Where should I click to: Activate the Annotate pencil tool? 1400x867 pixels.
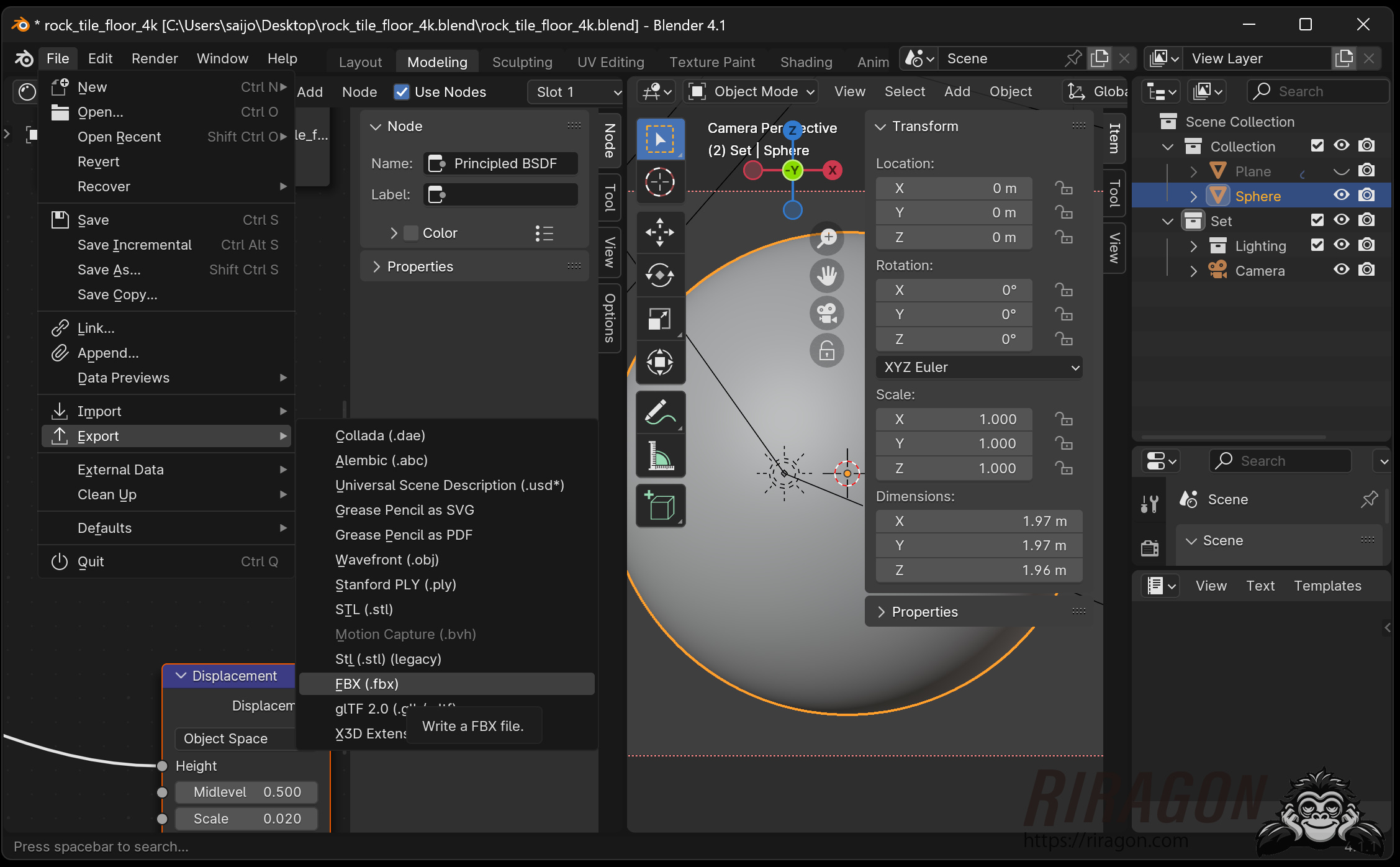659,412
